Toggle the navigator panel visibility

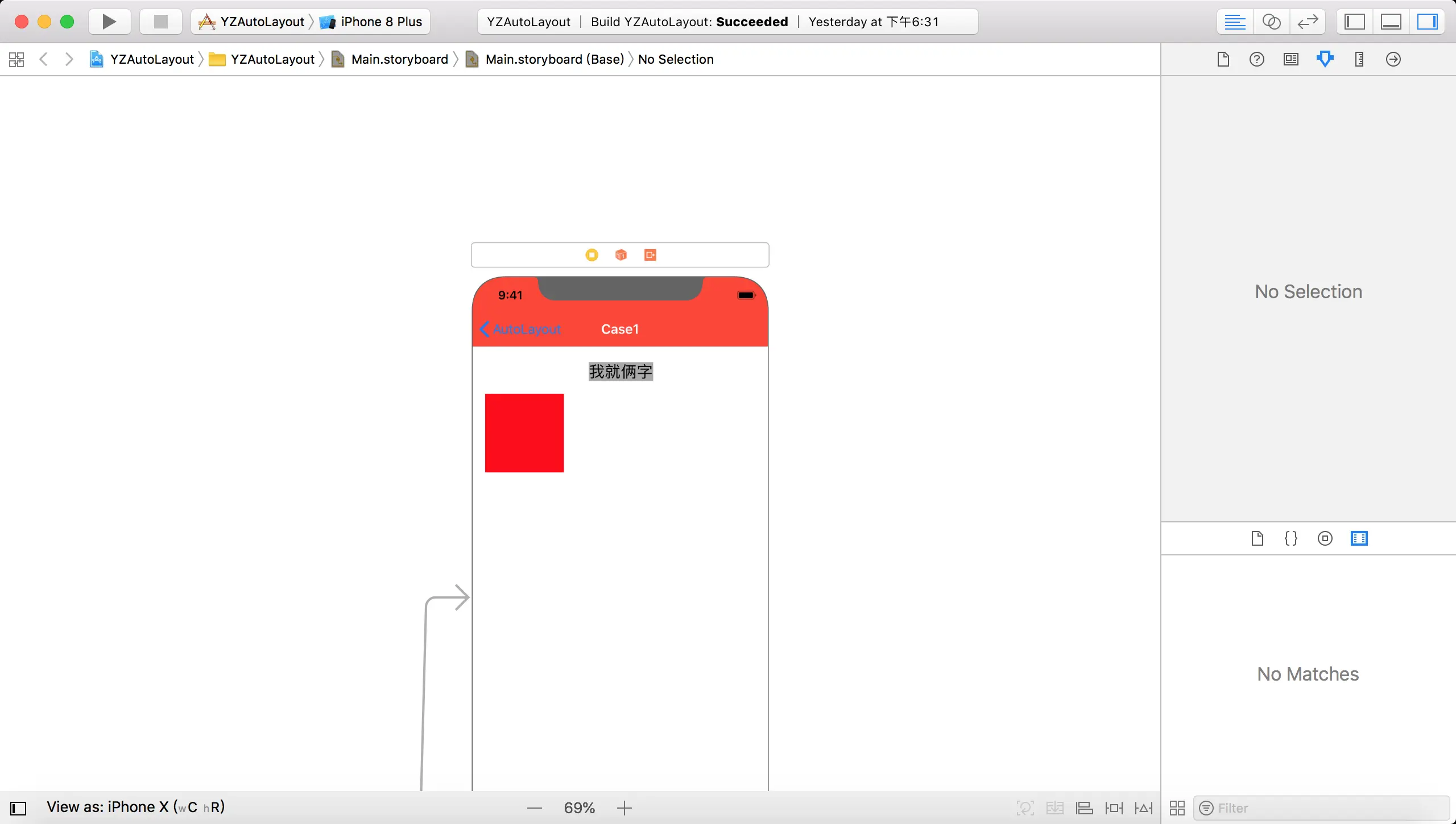1354,22
